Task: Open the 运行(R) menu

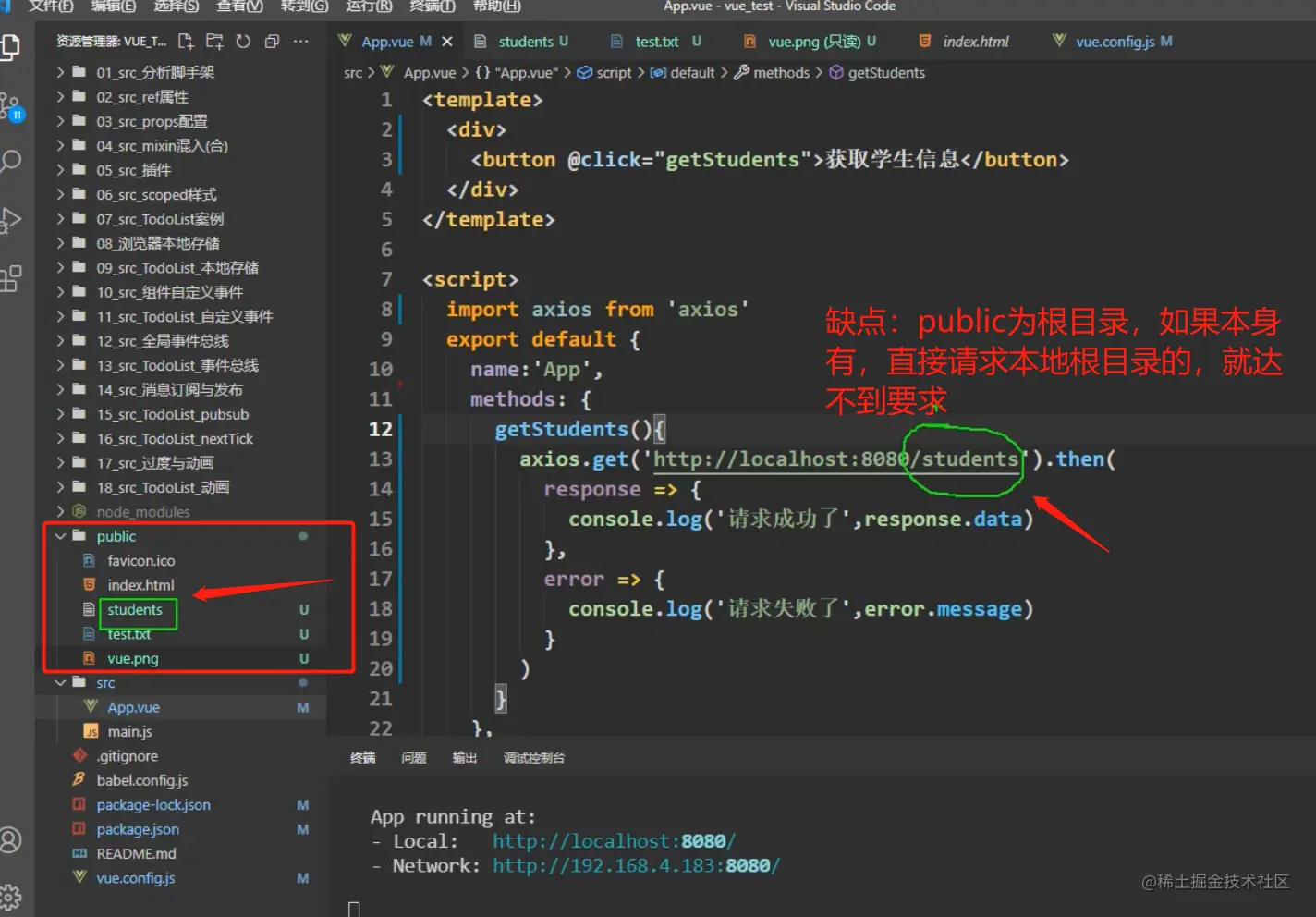Action: (369, 6)
